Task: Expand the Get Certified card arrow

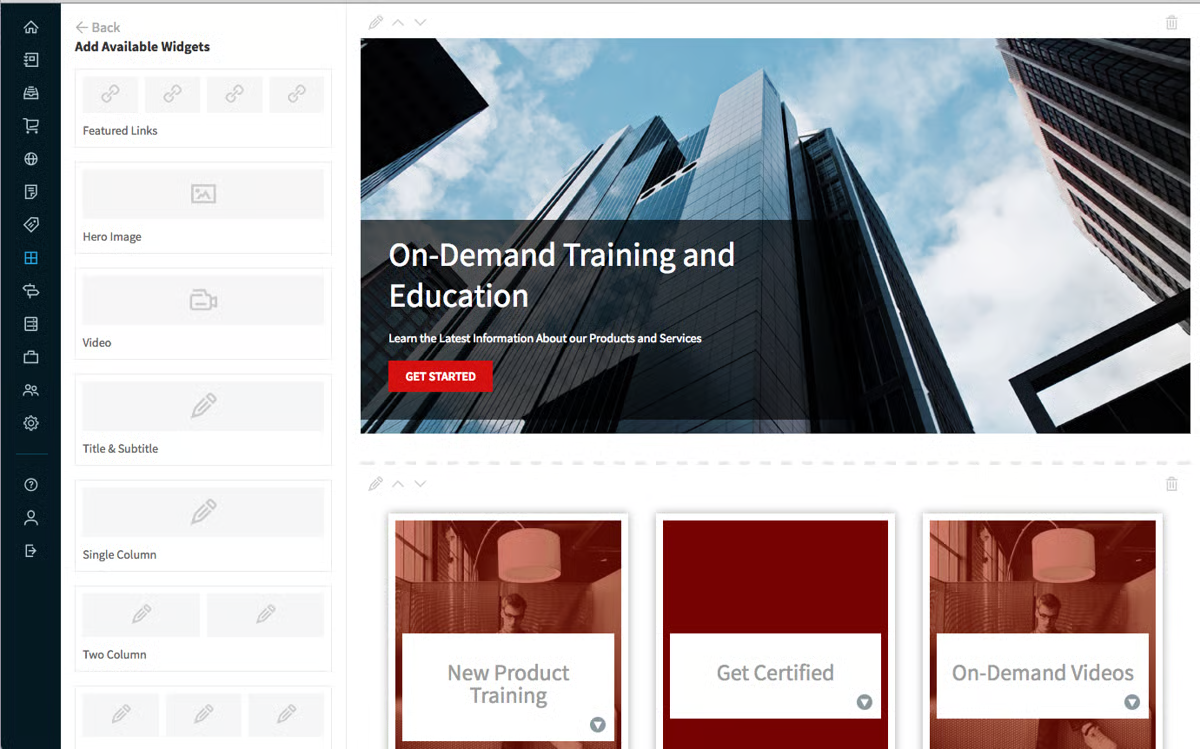Action: point(864,702)
